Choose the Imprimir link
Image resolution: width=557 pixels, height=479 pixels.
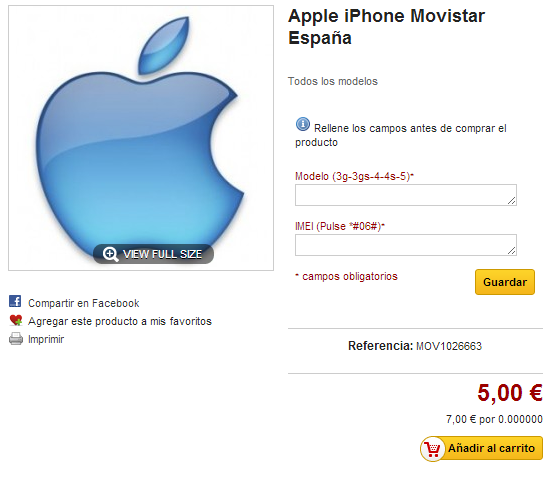(46, 339)
